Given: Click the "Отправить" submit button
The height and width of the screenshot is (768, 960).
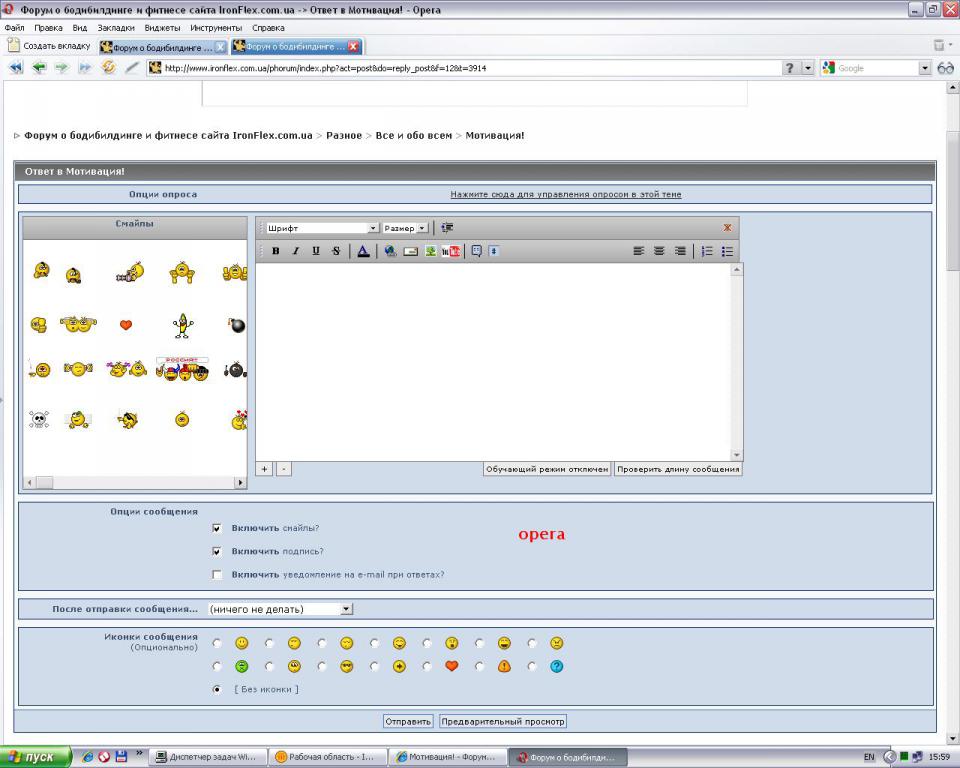Looking at the screenshot, I should pyautogui.click(x=408, y=721).
